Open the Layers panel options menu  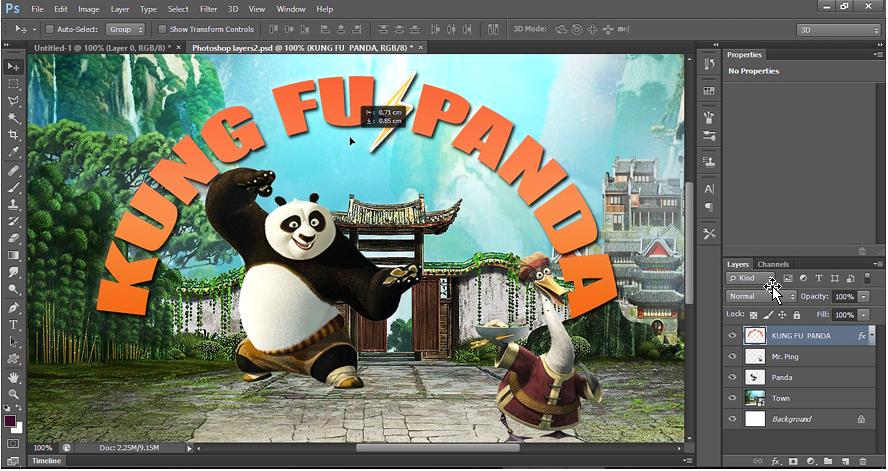pos(878,264)
